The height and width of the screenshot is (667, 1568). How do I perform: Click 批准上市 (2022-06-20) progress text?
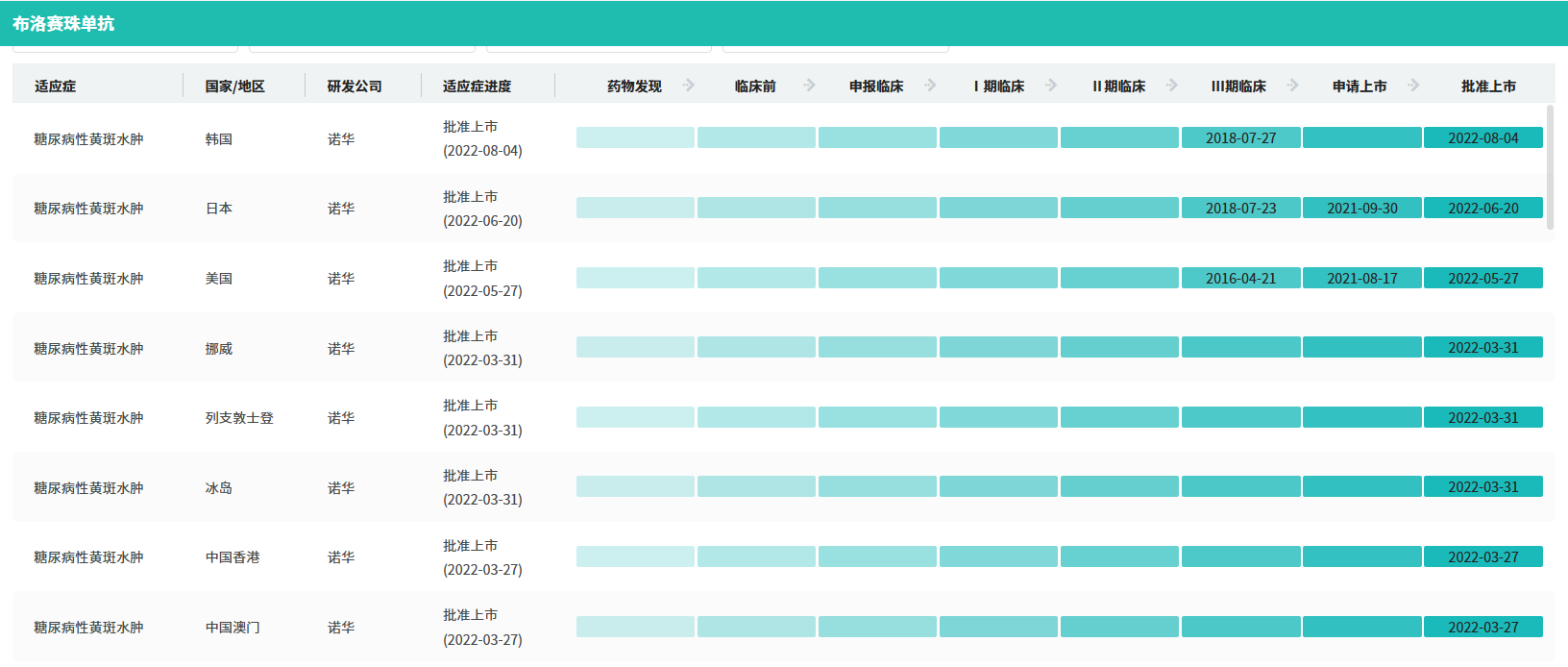(482, 209)
